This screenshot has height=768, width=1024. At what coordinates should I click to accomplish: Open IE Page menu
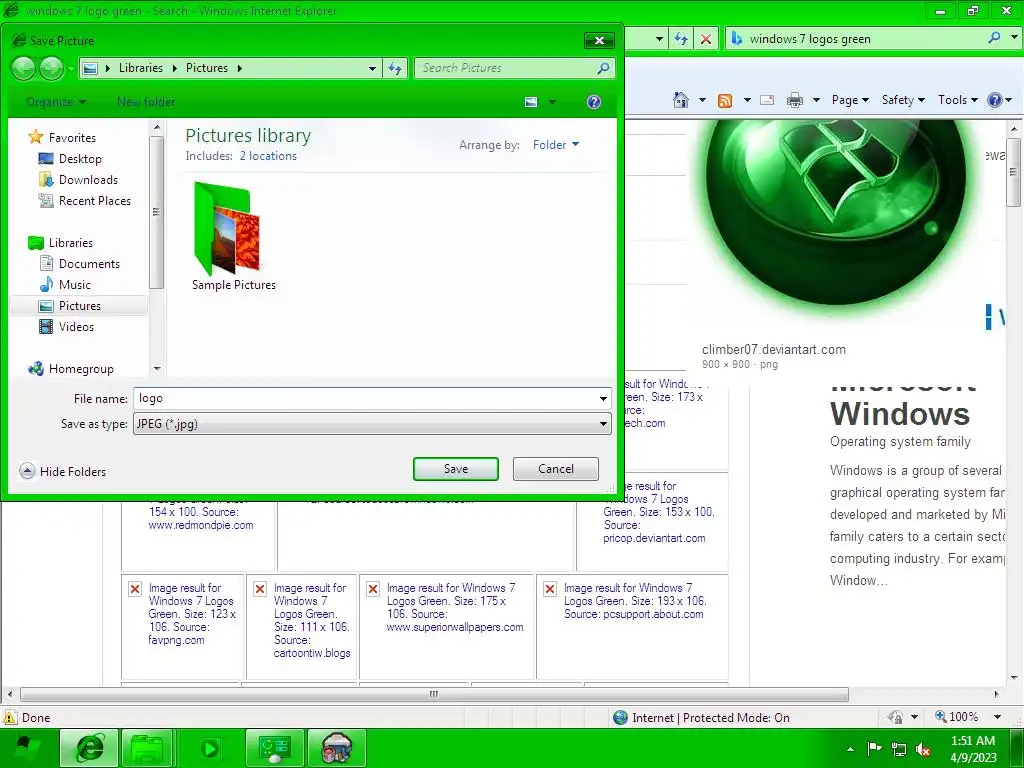pyautogui.click(x=850, y=100)
